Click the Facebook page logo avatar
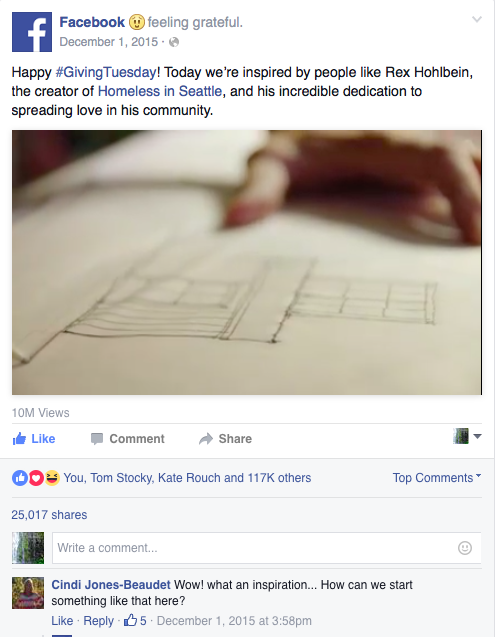Image resolution: width=495 pixels, height=637 pixels. (x=32, y=32)
